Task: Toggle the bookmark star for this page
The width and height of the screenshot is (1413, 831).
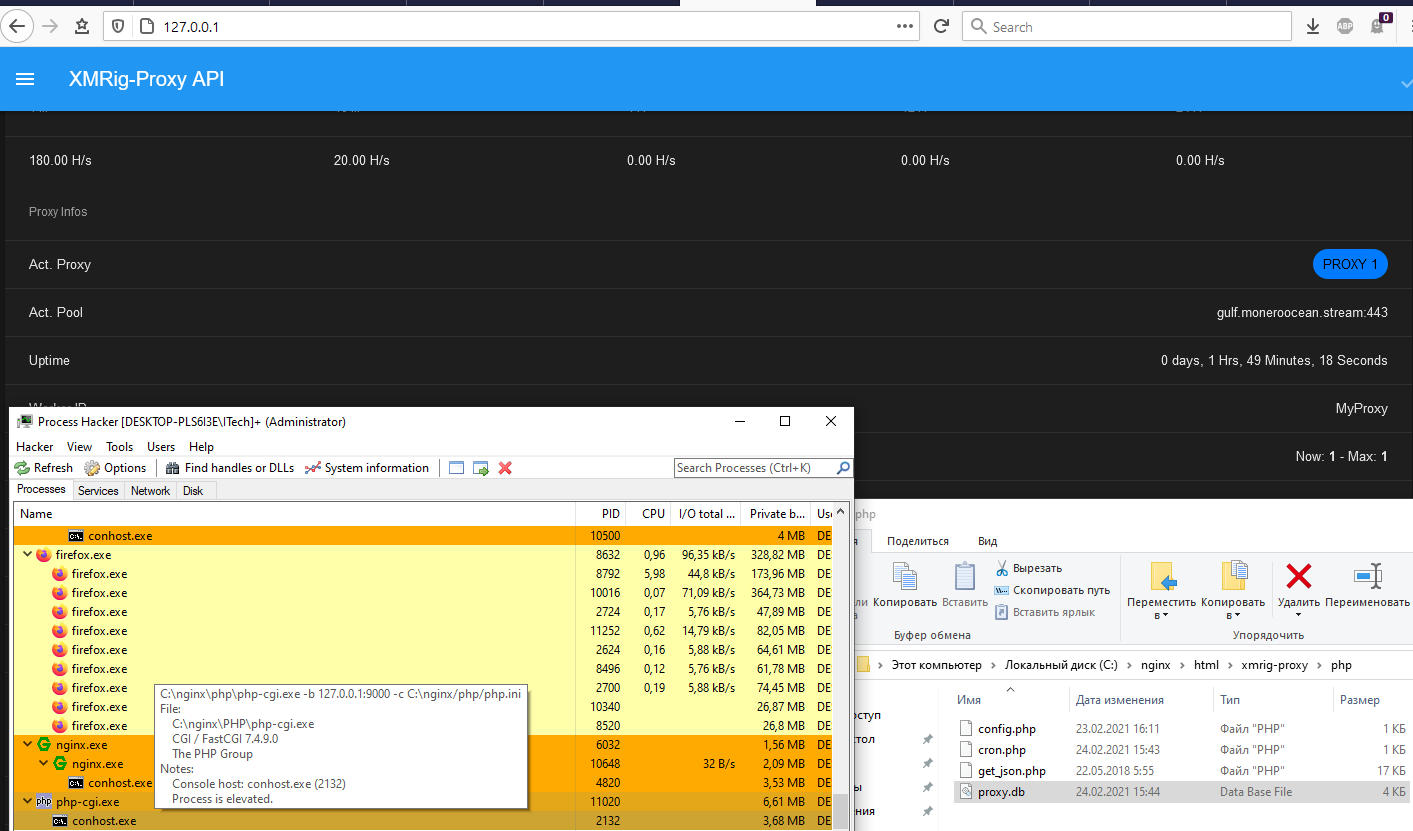Action: pos(83,26)
